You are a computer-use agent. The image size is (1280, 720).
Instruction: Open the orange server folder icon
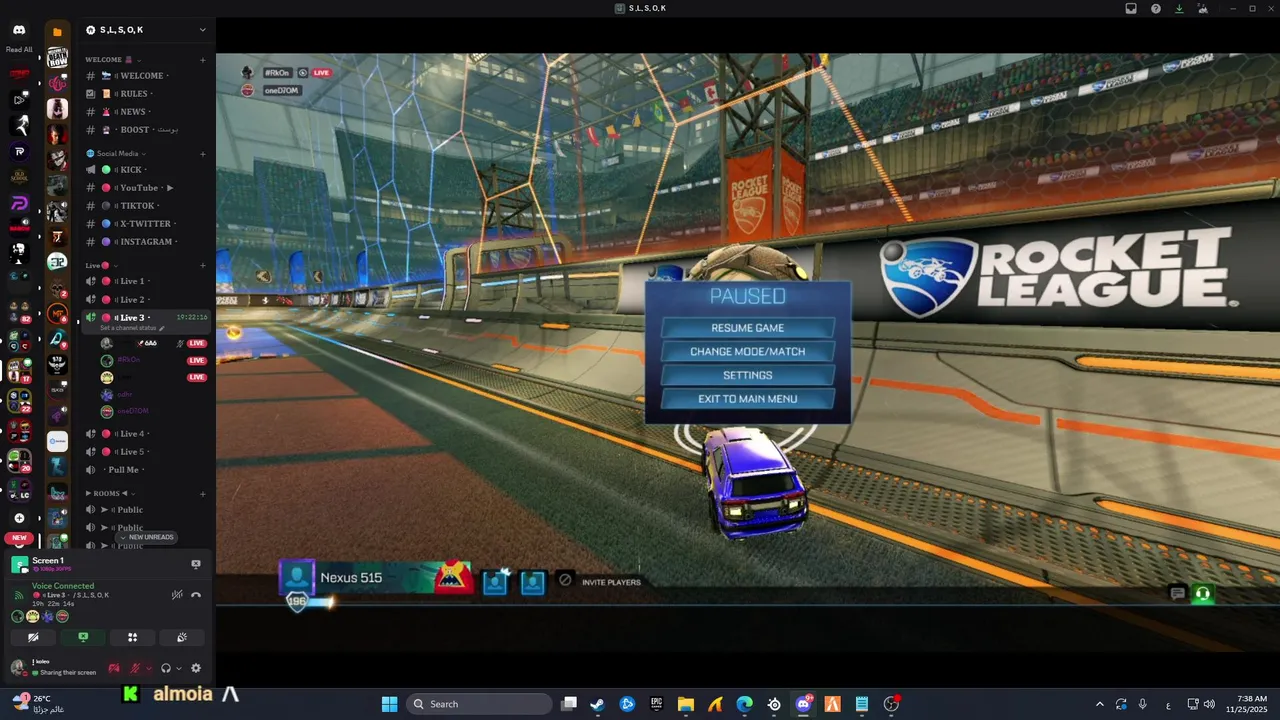click(57, 32)
